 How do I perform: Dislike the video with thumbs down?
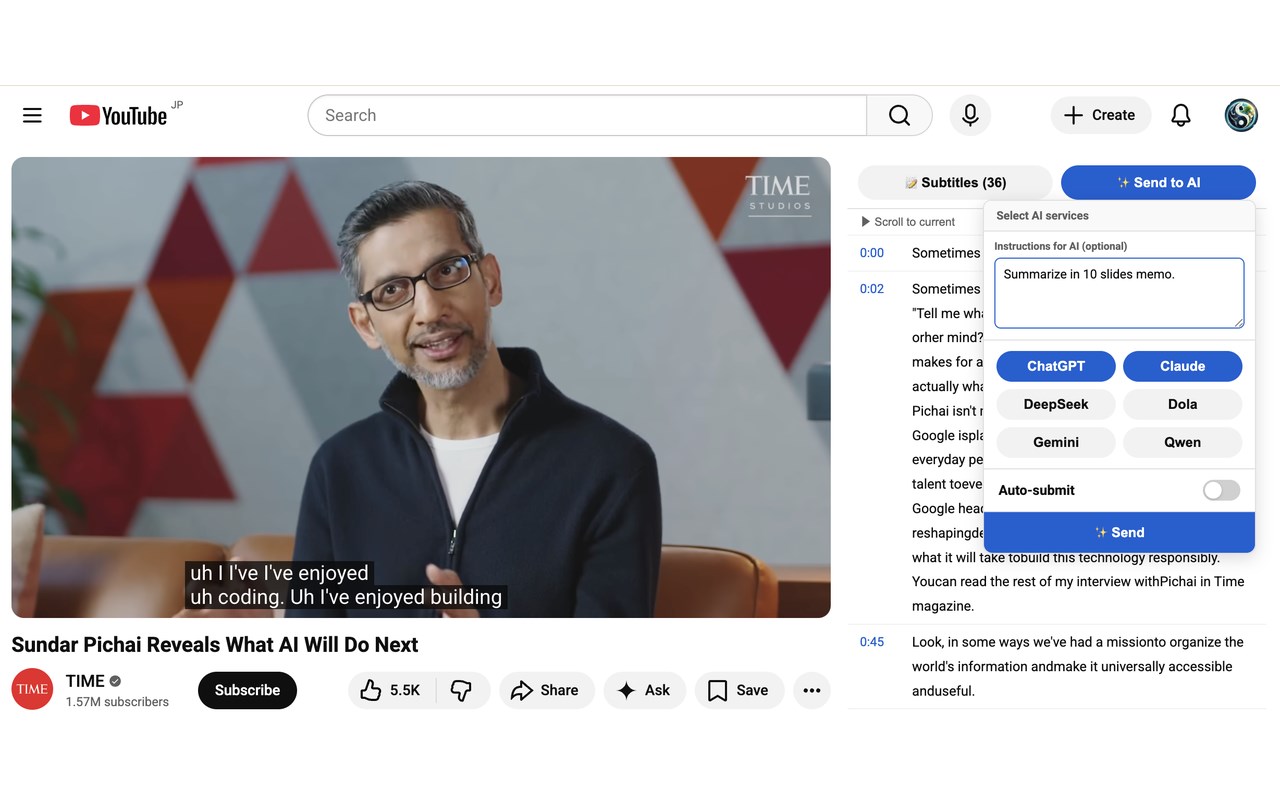point(461,690)
